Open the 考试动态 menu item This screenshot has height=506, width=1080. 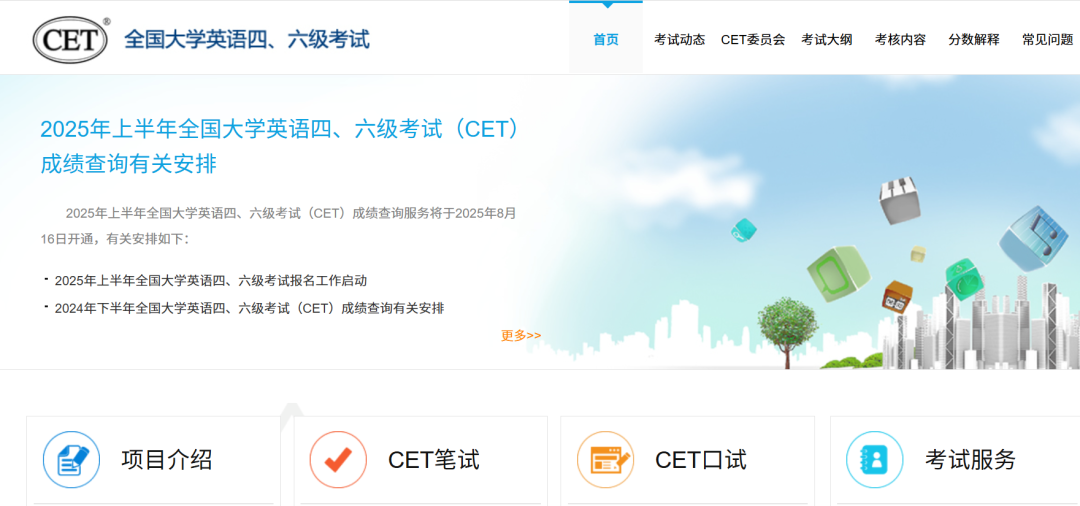[679, 40]
